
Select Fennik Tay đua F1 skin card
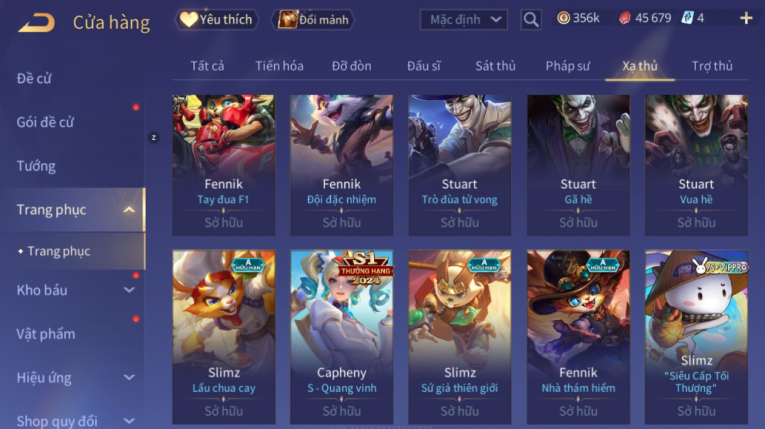[223, 165]
